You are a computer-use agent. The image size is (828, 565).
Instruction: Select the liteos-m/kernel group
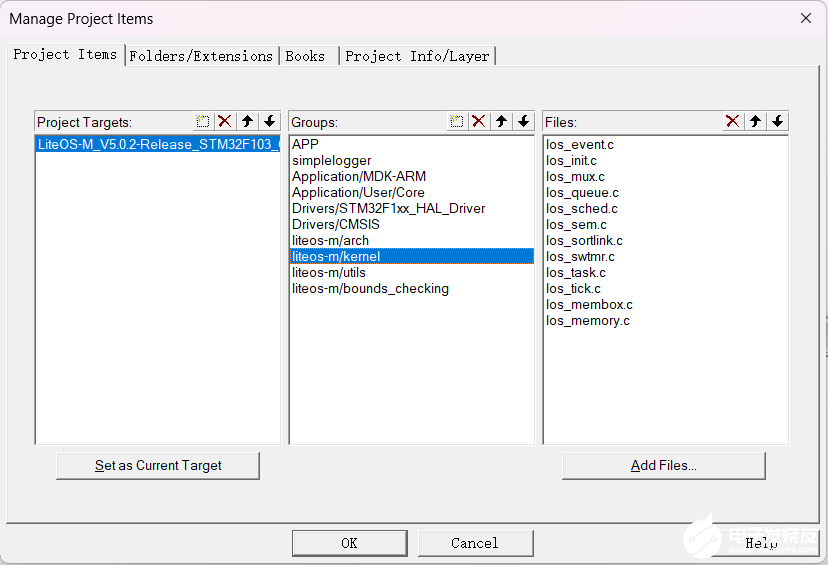(x=412, y=256)
